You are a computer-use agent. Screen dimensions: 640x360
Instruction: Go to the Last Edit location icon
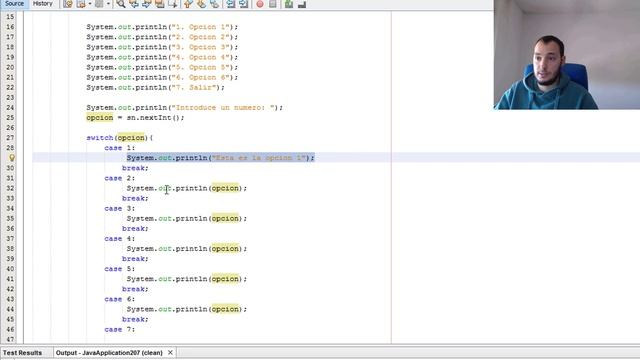tap(68, 4)
